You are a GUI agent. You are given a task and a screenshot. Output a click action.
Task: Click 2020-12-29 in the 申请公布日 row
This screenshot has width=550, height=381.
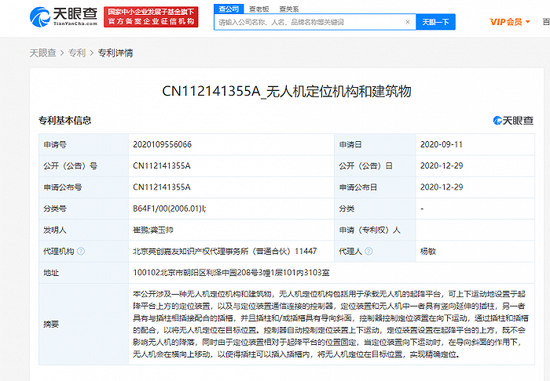(x=442, y=187)
